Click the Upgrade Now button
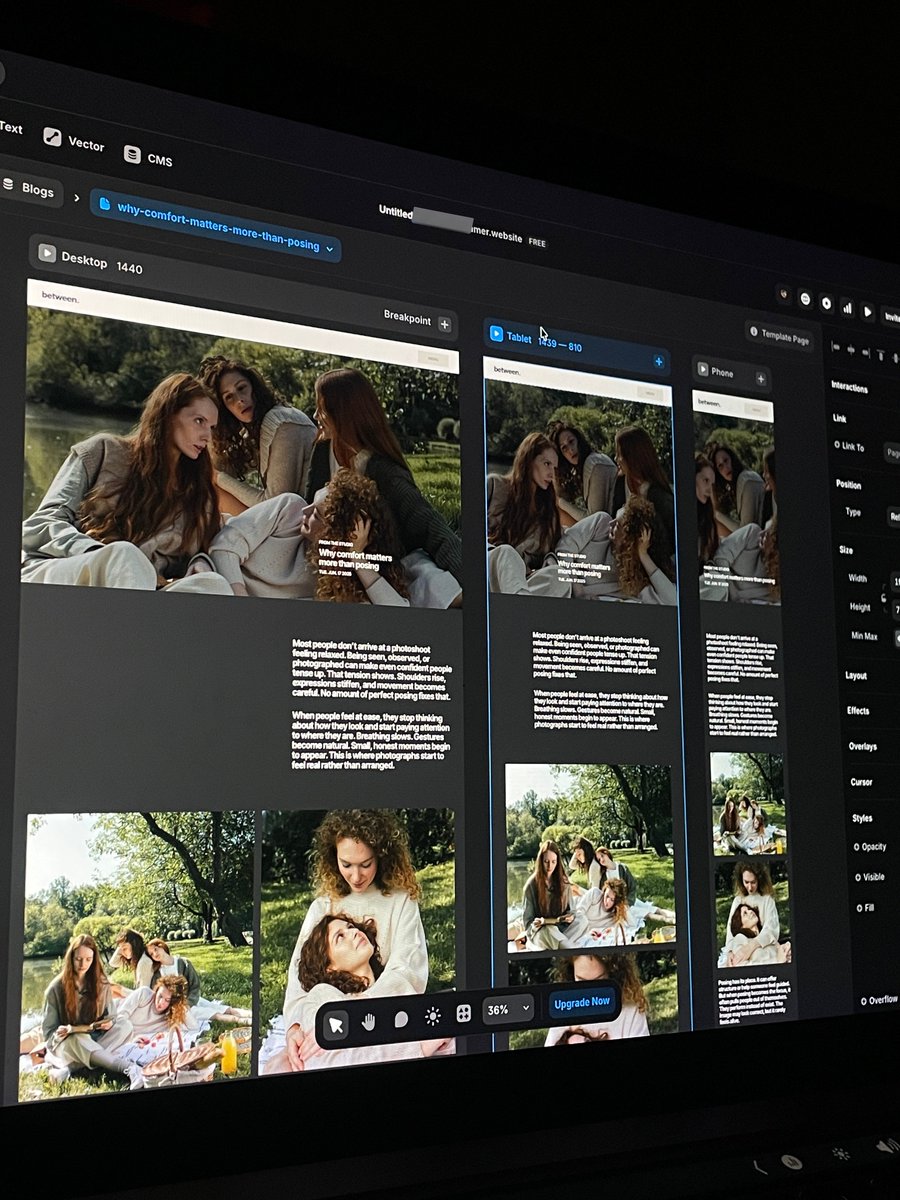Image resolution: width=900 pixels, height=1200 pixels. pos(581,1002)
